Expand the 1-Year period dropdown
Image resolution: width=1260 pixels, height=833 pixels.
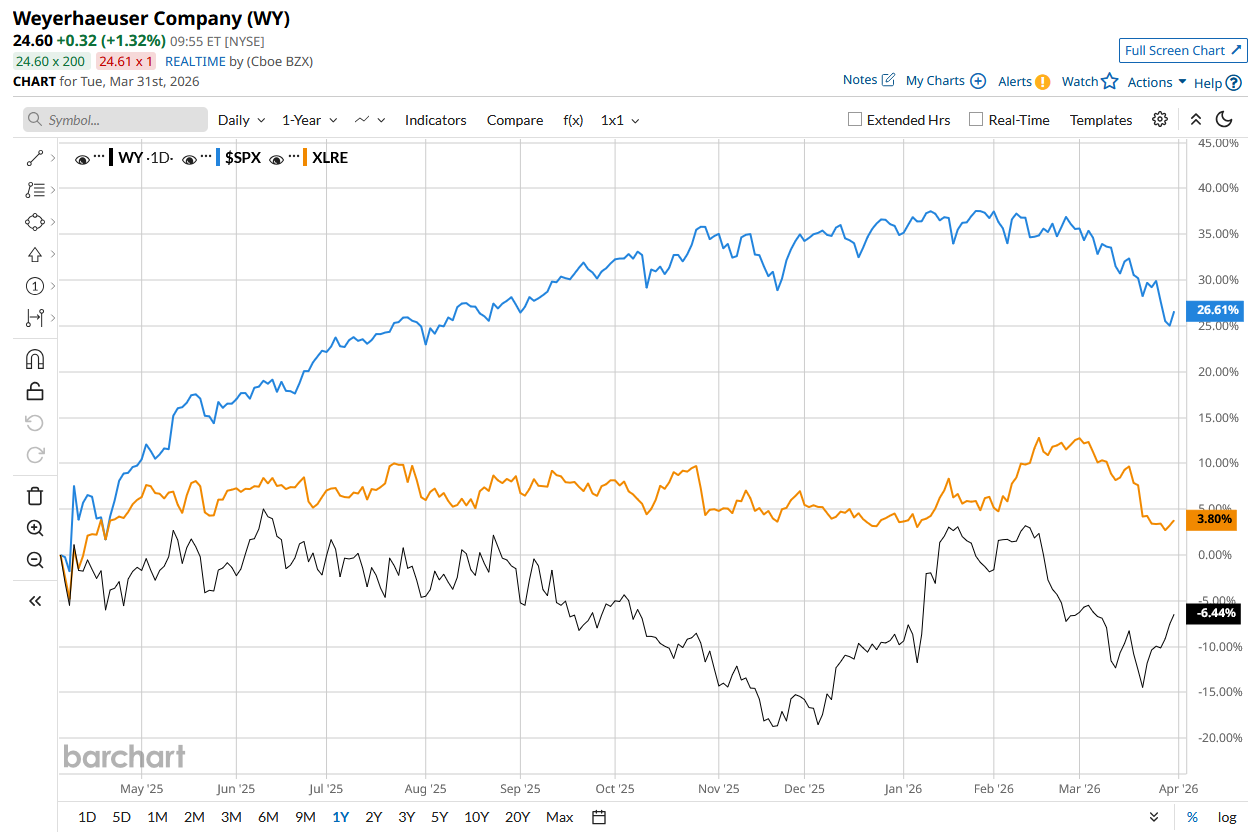point(309,120)
